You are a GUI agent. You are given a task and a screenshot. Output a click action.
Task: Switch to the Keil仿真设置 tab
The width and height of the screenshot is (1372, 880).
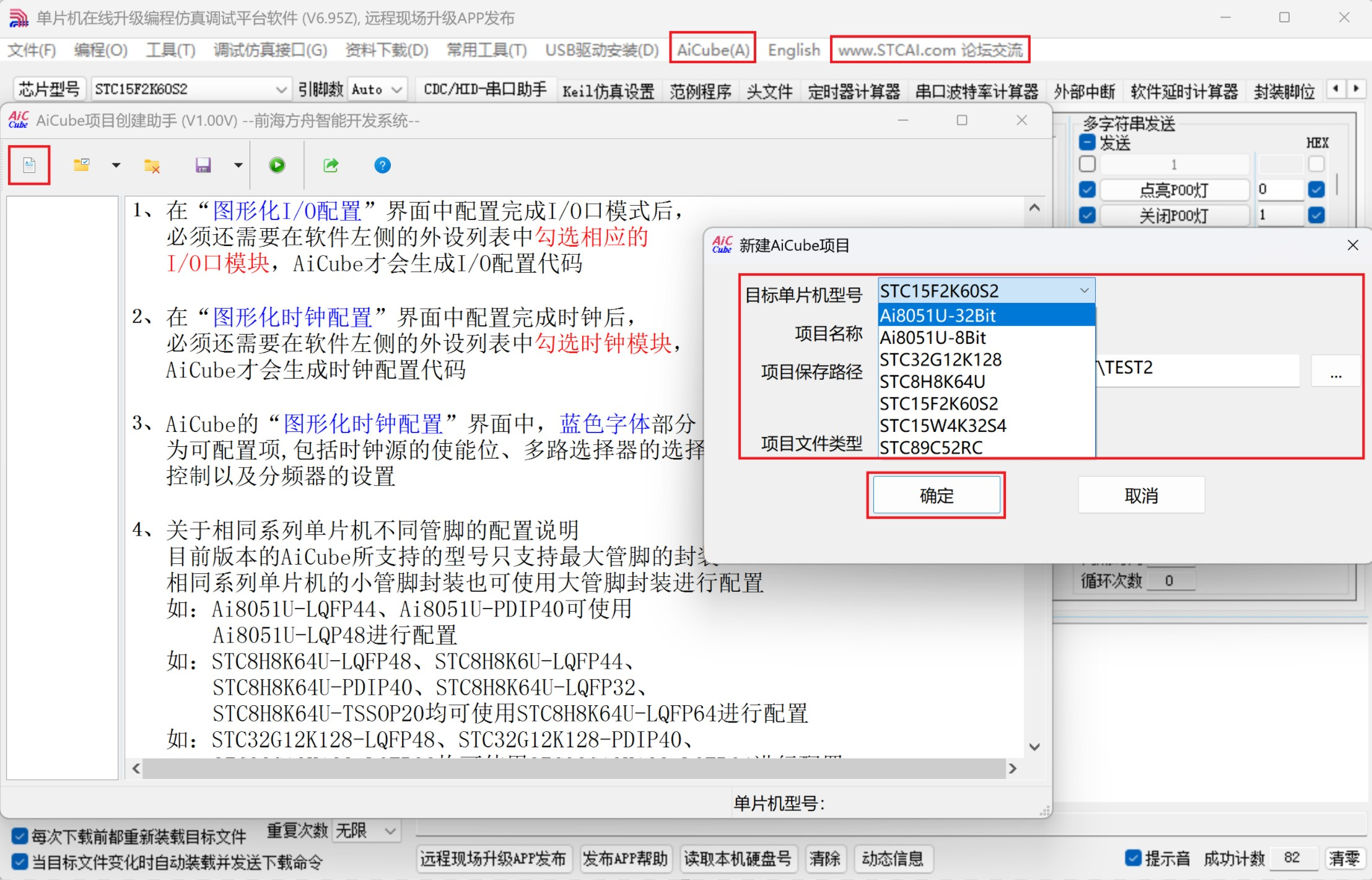[608, 92]
